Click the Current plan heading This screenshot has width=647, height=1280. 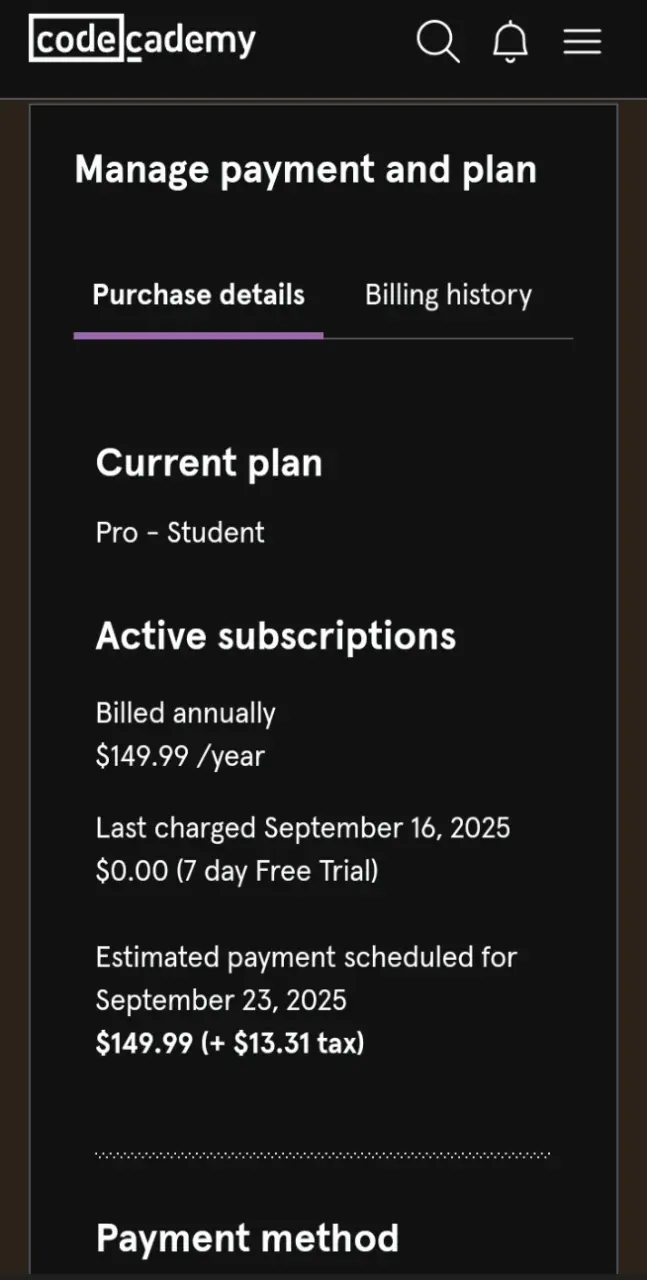point(209,463)
